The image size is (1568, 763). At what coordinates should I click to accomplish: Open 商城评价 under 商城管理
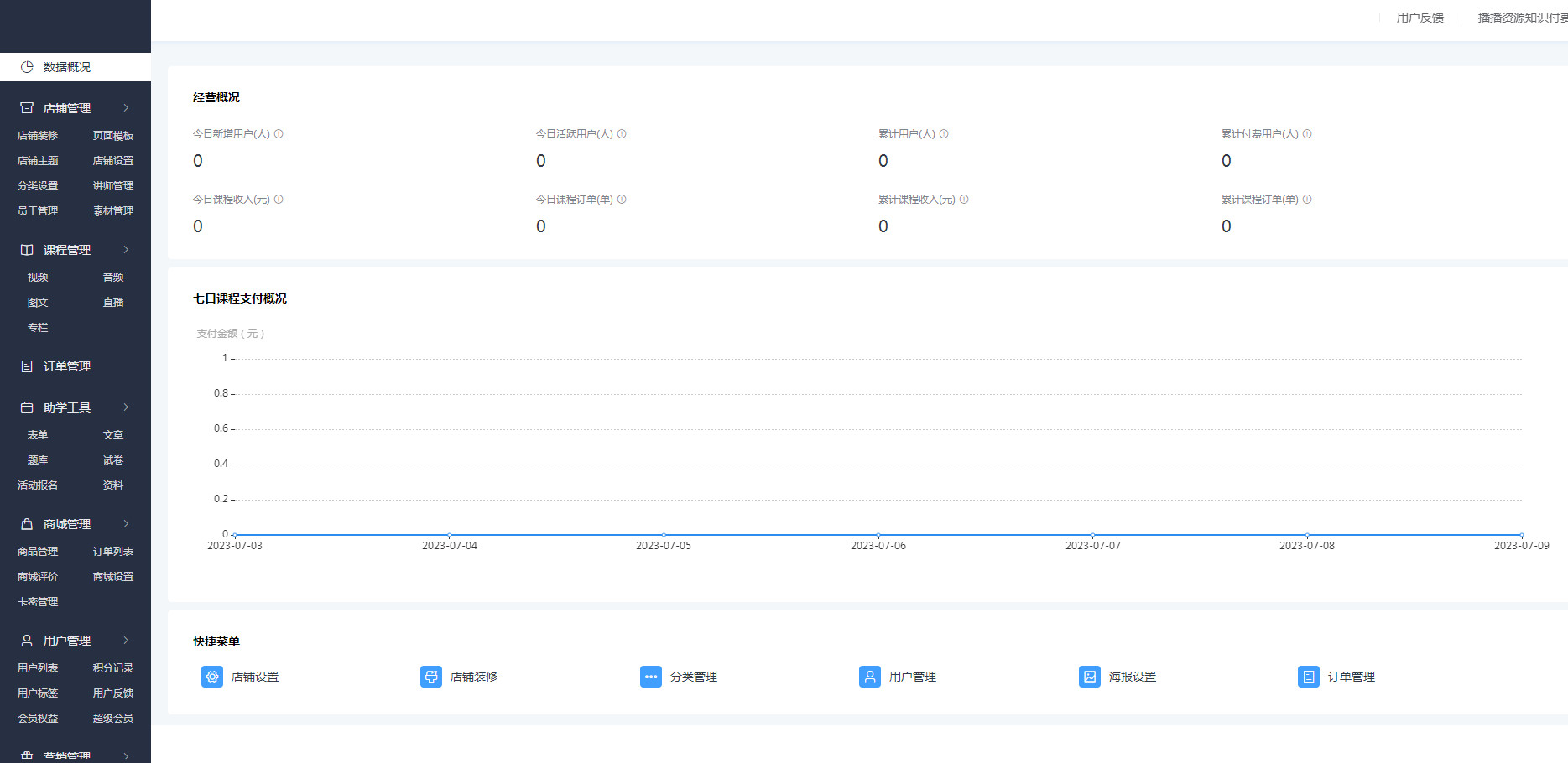[x=38, y=577]
